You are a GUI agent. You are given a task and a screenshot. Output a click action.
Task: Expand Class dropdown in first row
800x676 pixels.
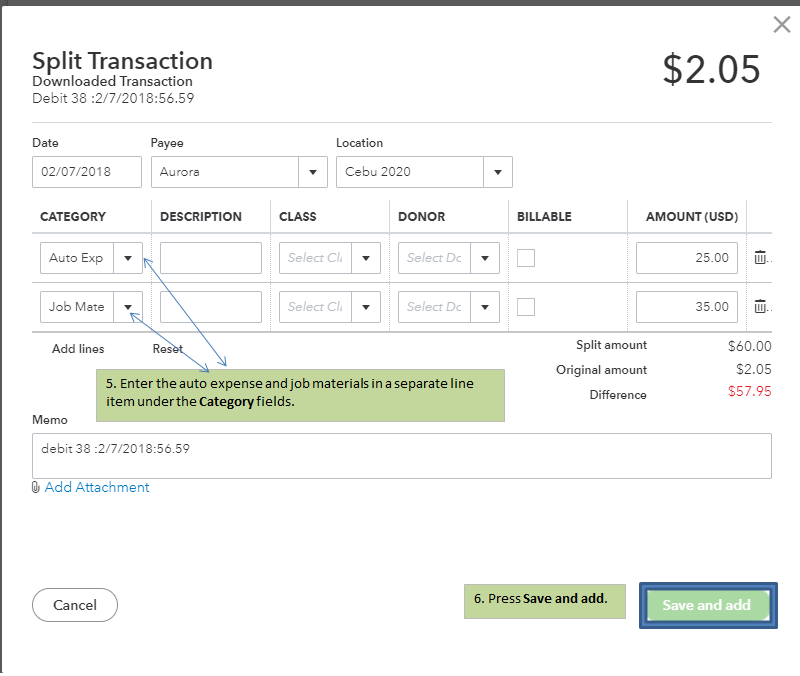click(366, 258)
